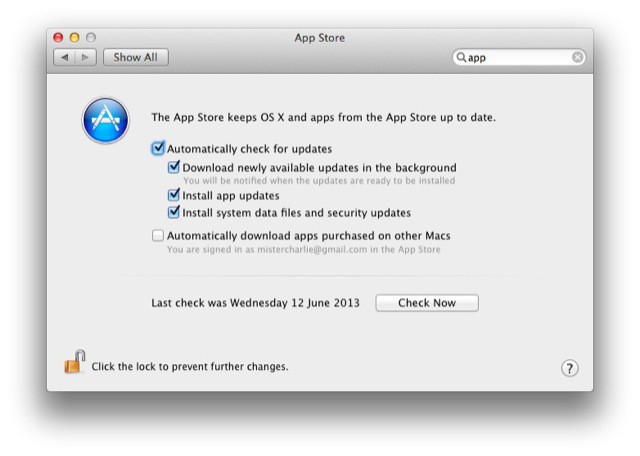Screen dimensions: 640x456
Task: Open help with the question mark button
Action: pyautogui.click(x=569, y=368)
